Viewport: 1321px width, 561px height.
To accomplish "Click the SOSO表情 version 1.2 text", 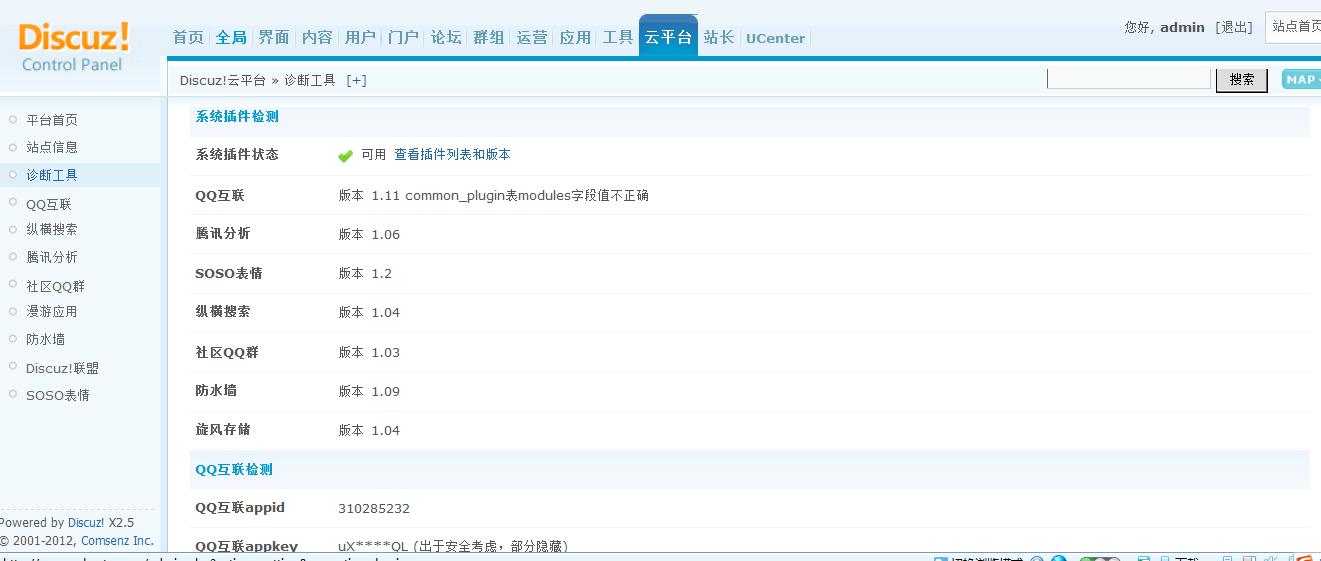I will coord(365,273).
